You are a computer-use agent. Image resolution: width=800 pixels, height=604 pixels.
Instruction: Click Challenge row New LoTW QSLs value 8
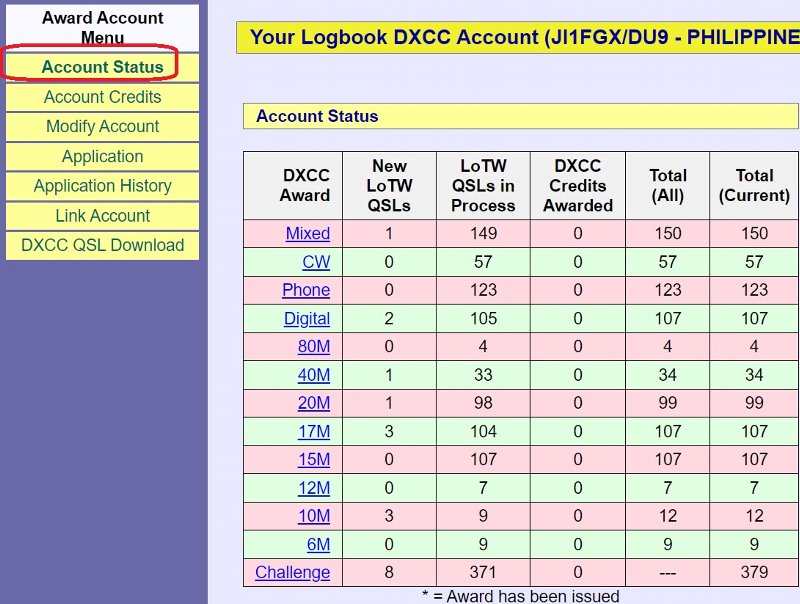[x=389, y=572]
